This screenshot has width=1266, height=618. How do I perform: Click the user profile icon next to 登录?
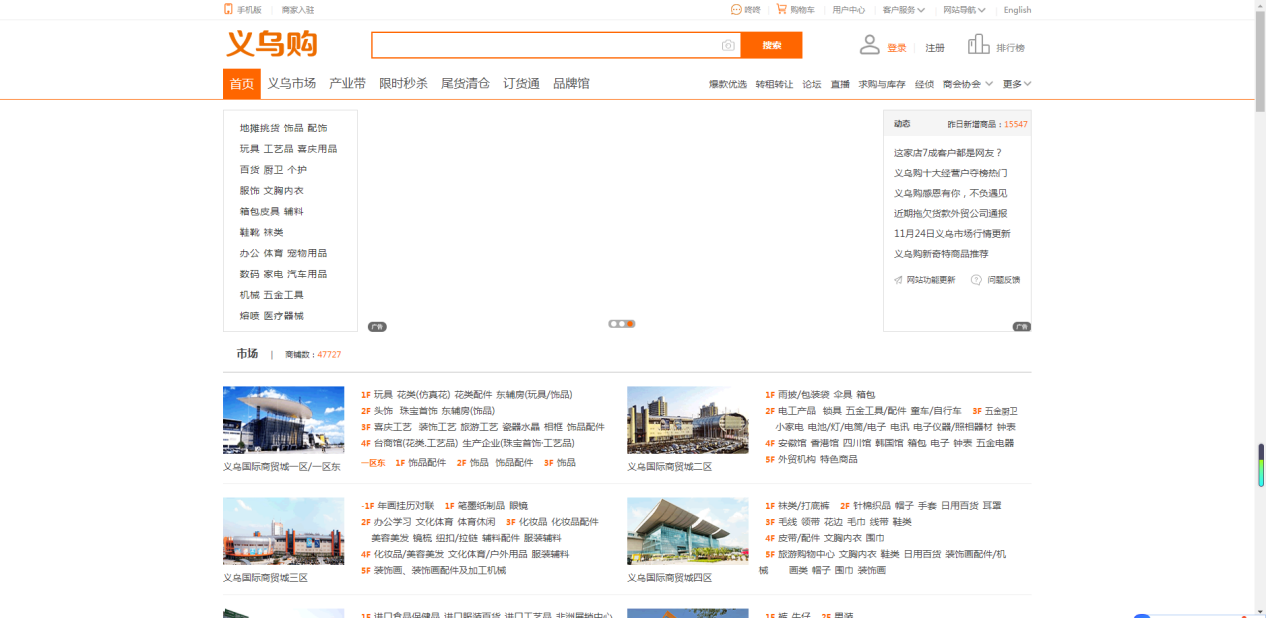(x=869, y=44)
